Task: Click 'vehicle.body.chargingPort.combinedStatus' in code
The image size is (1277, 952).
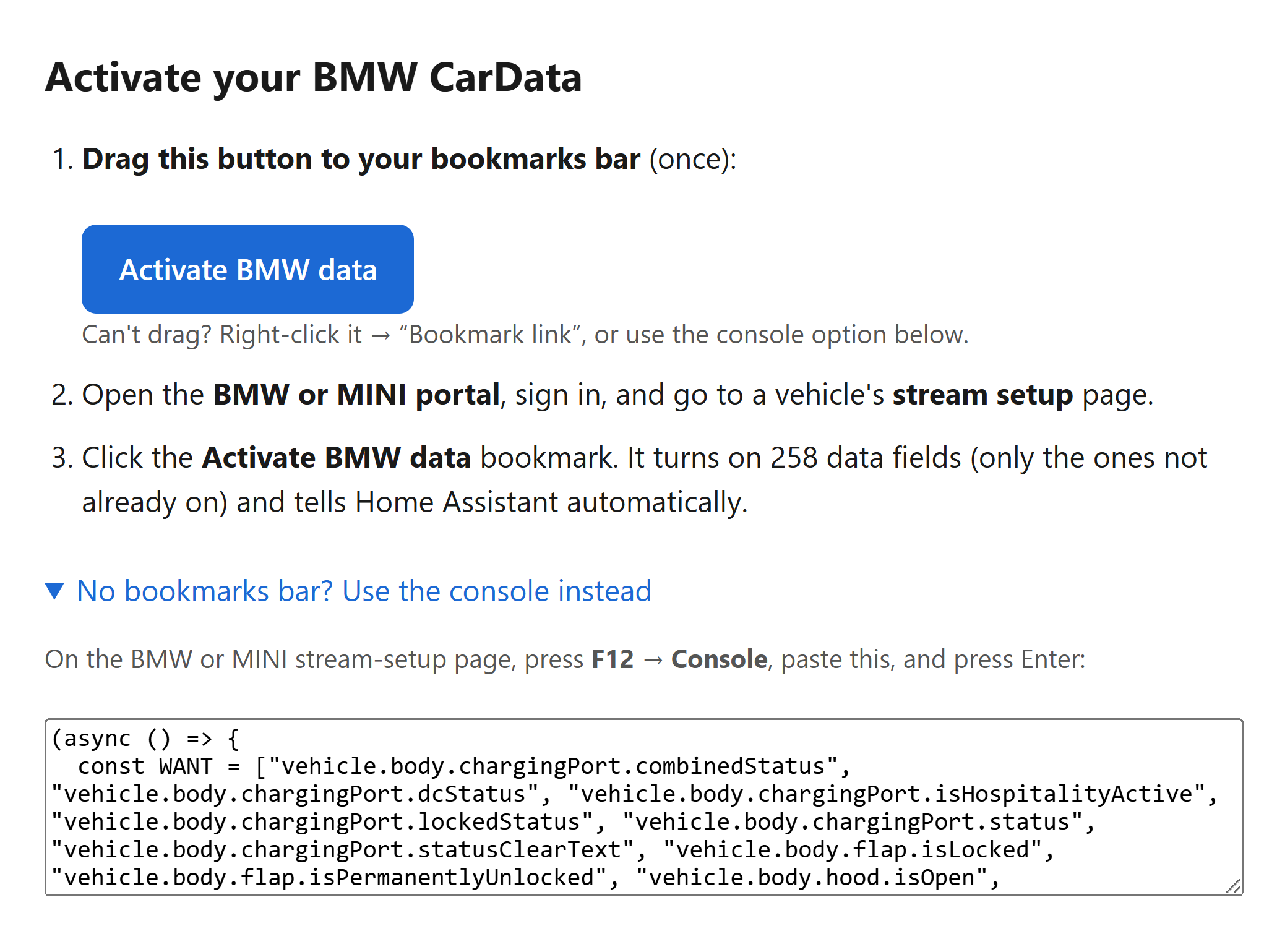Action: pos(553,766)
